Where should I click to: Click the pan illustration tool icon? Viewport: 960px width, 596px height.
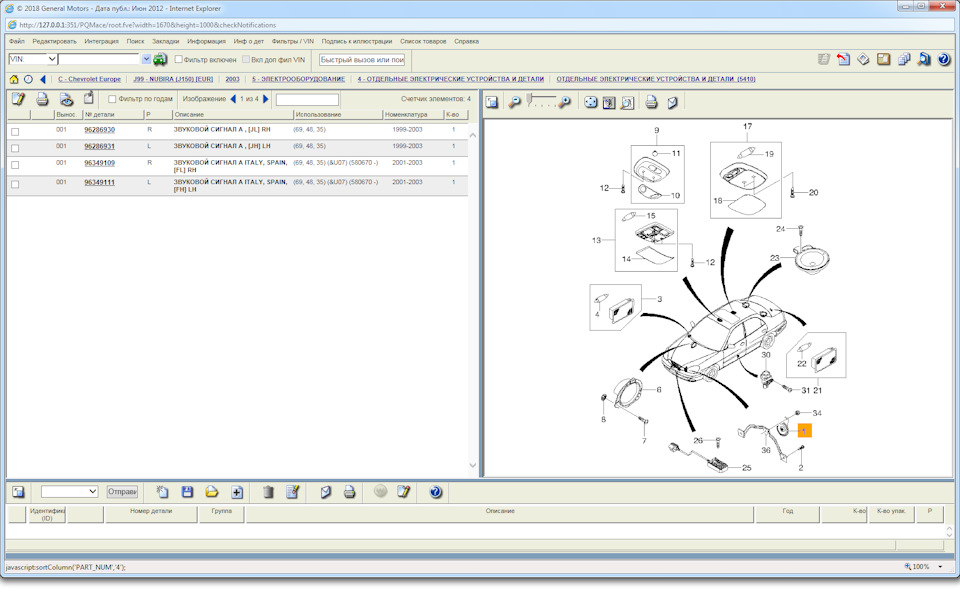pos(590,102)
